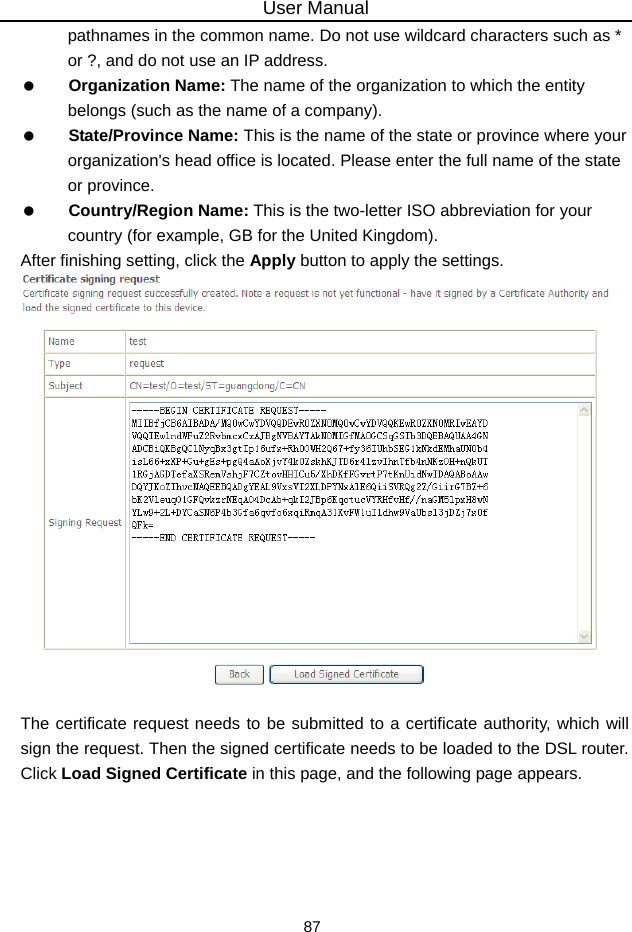632x932 pixels.
Task: Click the bold "Apply" word in instructions
Action: coord(272,261)
